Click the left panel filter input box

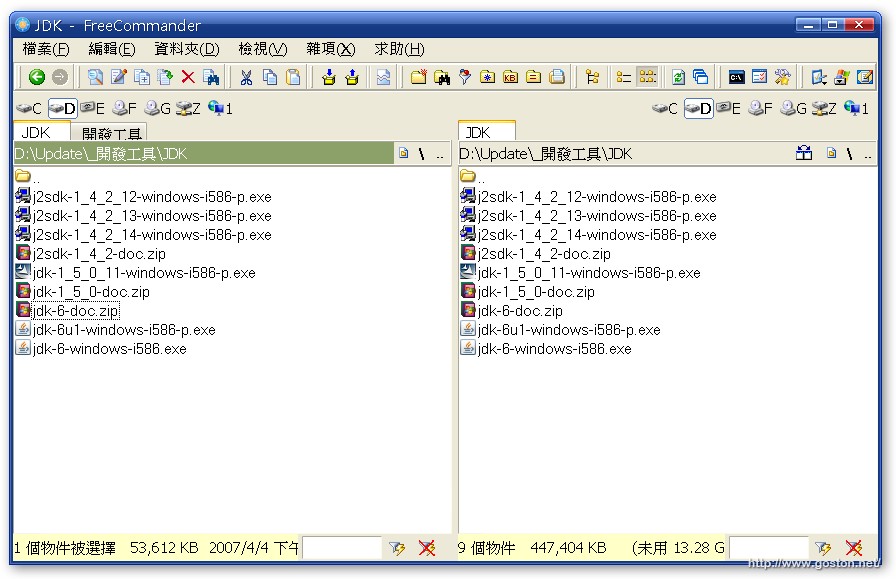click(342, 548)
